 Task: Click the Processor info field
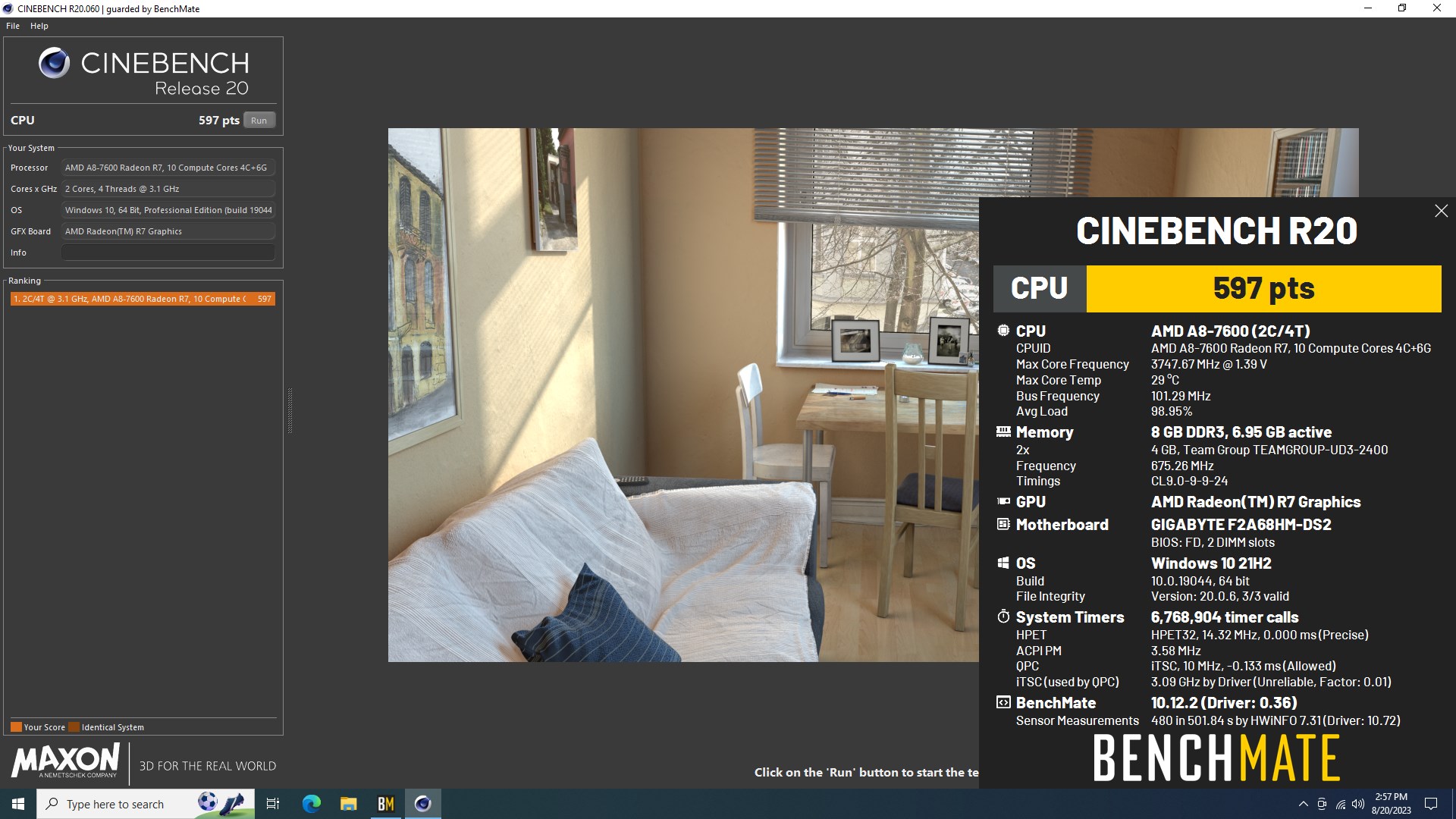[168, 168]
